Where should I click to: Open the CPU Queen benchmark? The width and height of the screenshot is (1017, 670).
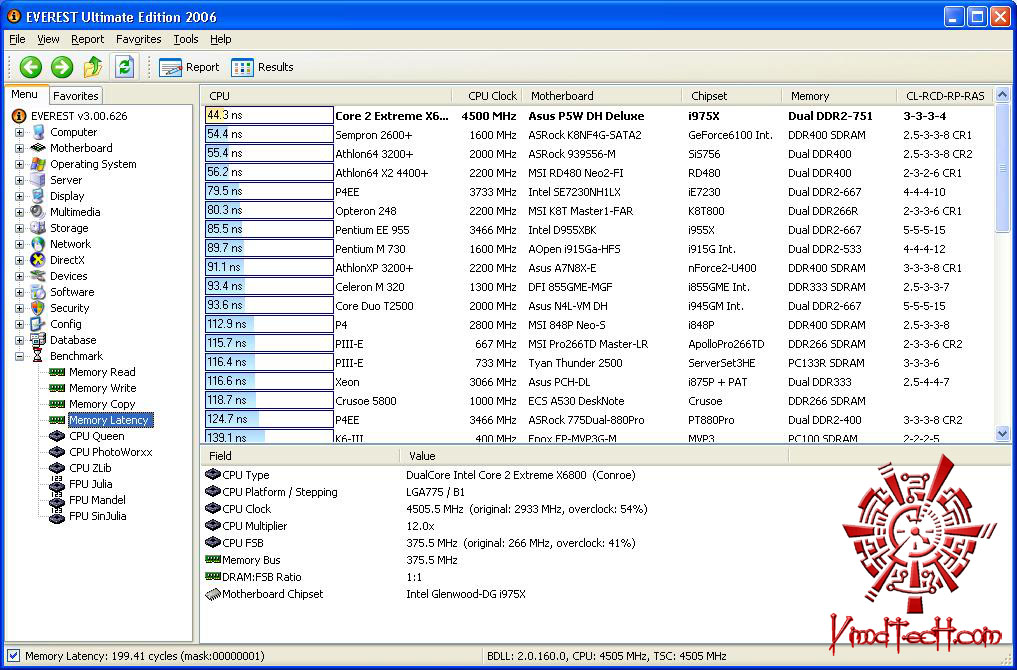coord(97,436)
